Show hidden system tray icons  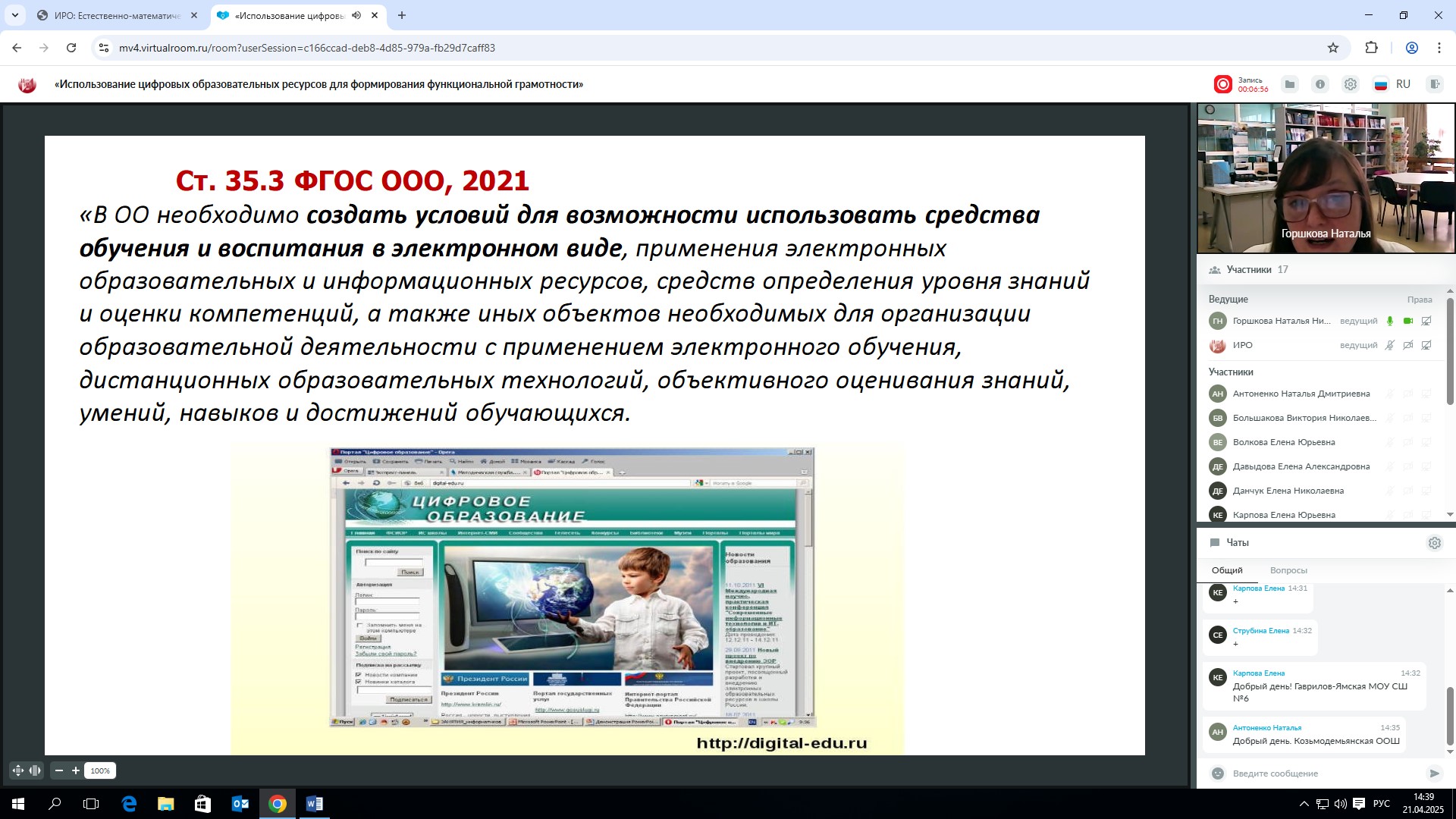[x=1304, y=804]
